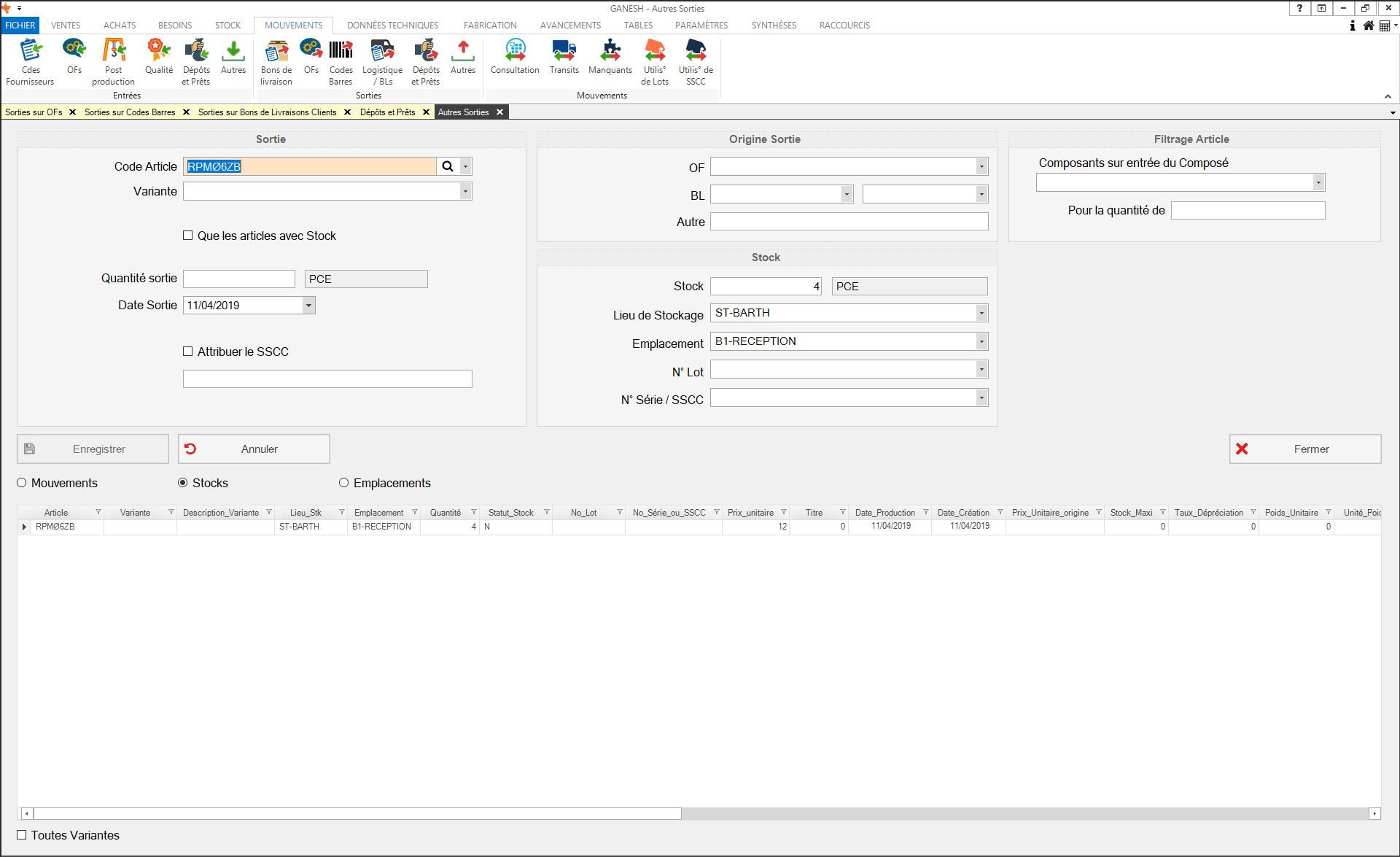Screen dimensions: 1400x857
Task: Check Attribuer le SSCC option
Action: click(188, 352)
